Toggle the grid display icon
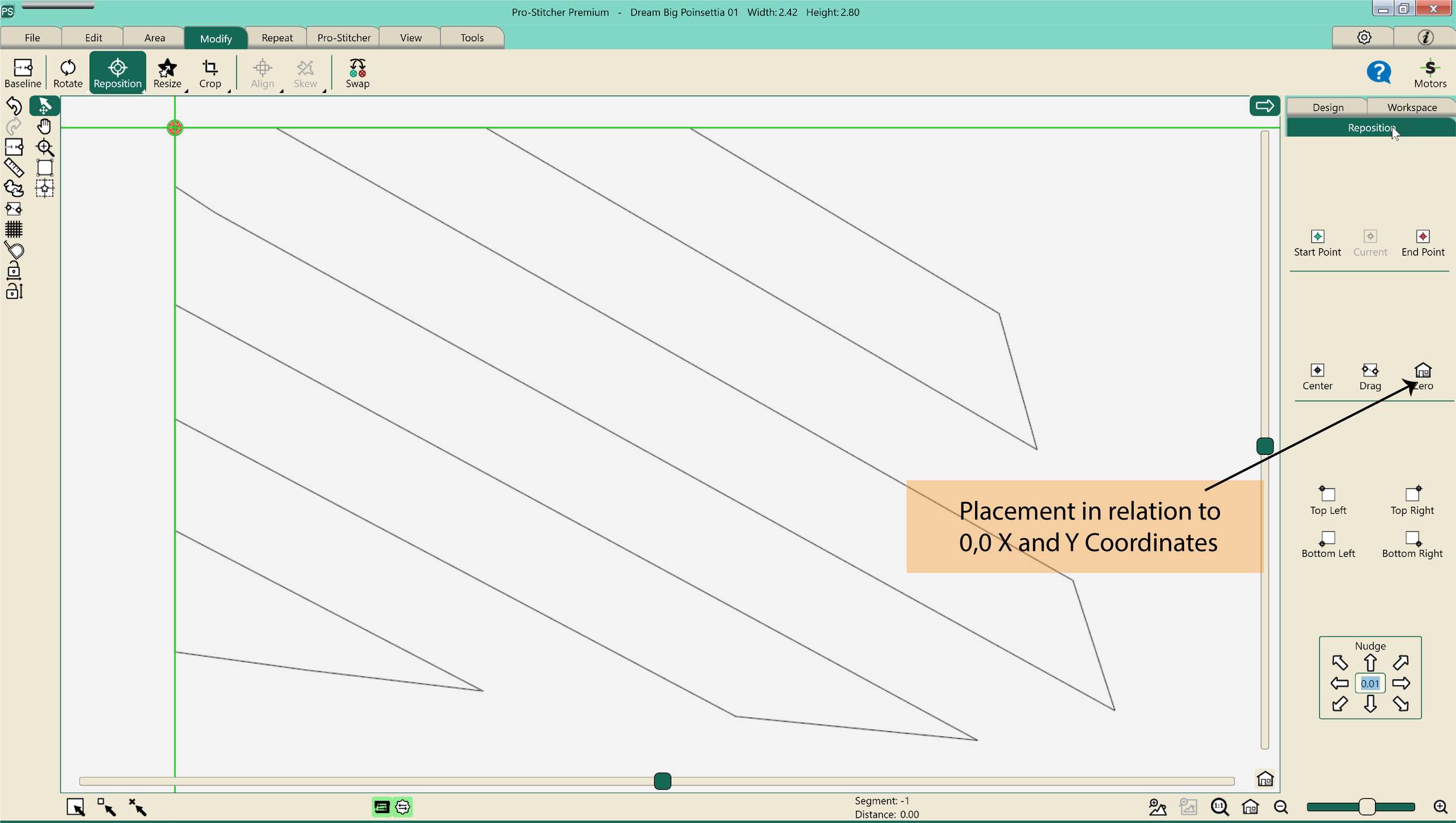1456x823 pixels. point(14,229)
